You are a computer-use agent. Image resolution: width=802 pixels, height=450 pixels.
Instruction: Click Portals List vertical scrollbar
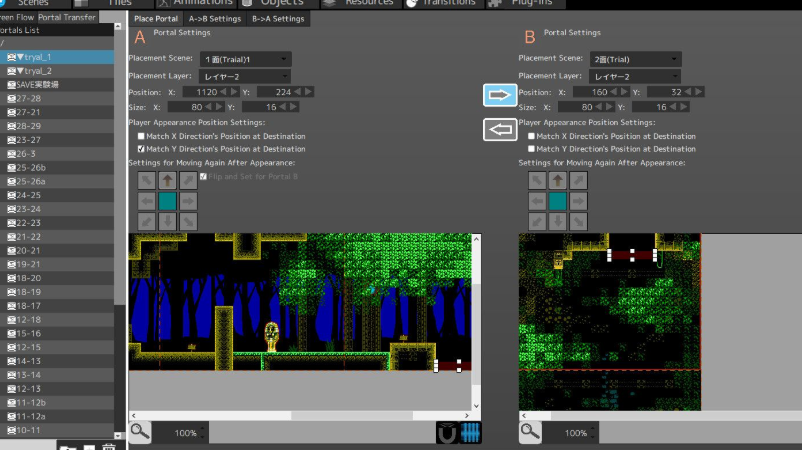(118, 230)
